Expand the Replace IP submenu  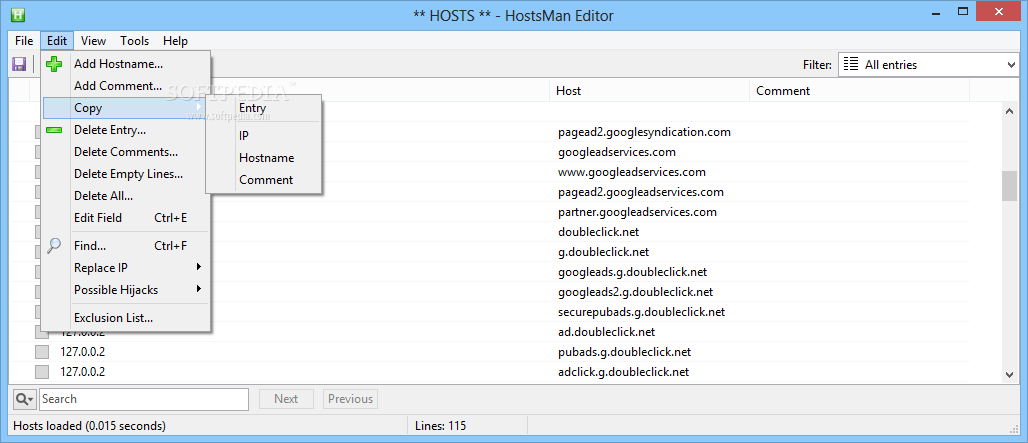[125, 267]
